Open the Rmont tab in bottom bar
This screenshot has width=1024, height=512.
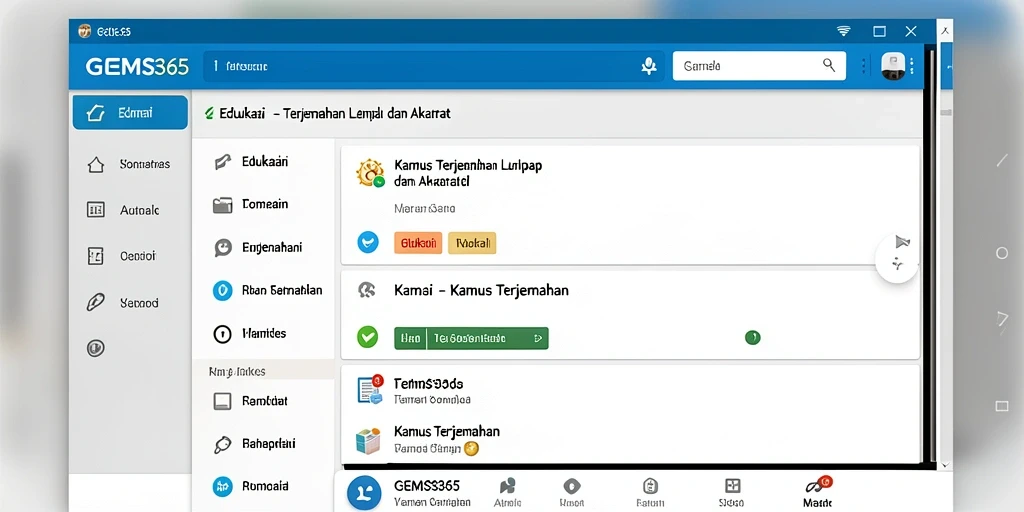coord(571,493)
